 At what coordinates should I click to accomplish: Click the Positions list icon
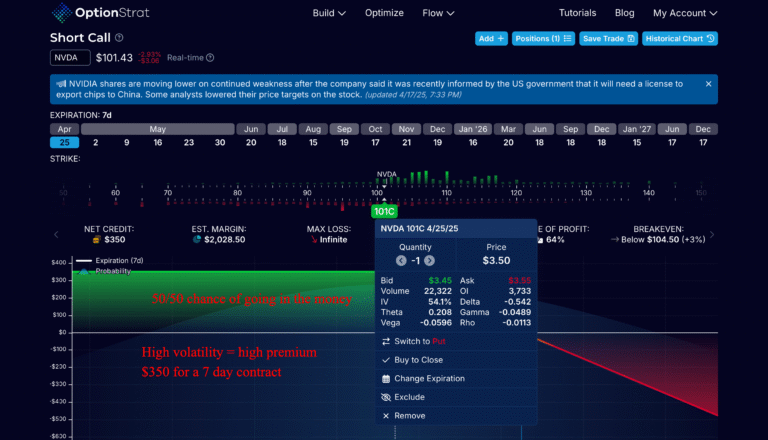tap(567, 38)
